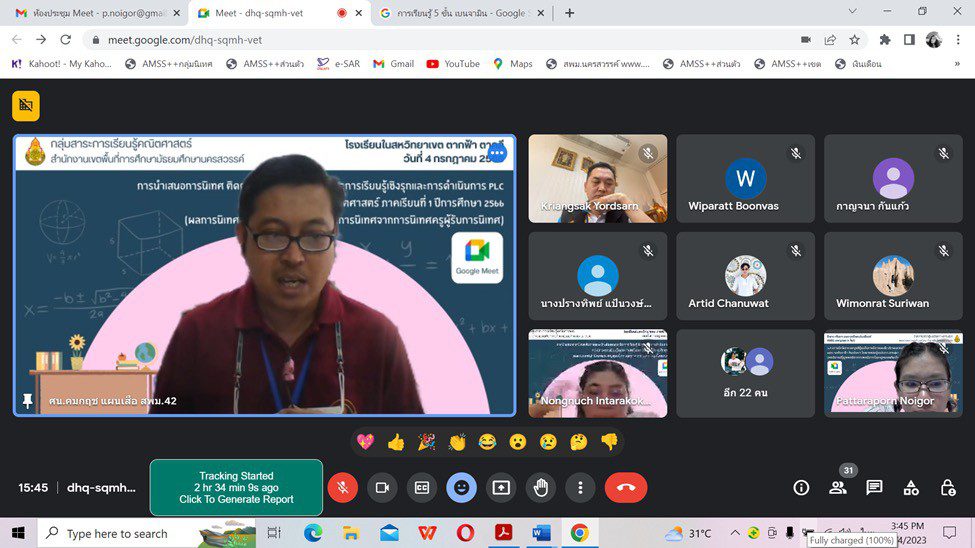Open the Kahoot bookmark

(x=62, y=63)
